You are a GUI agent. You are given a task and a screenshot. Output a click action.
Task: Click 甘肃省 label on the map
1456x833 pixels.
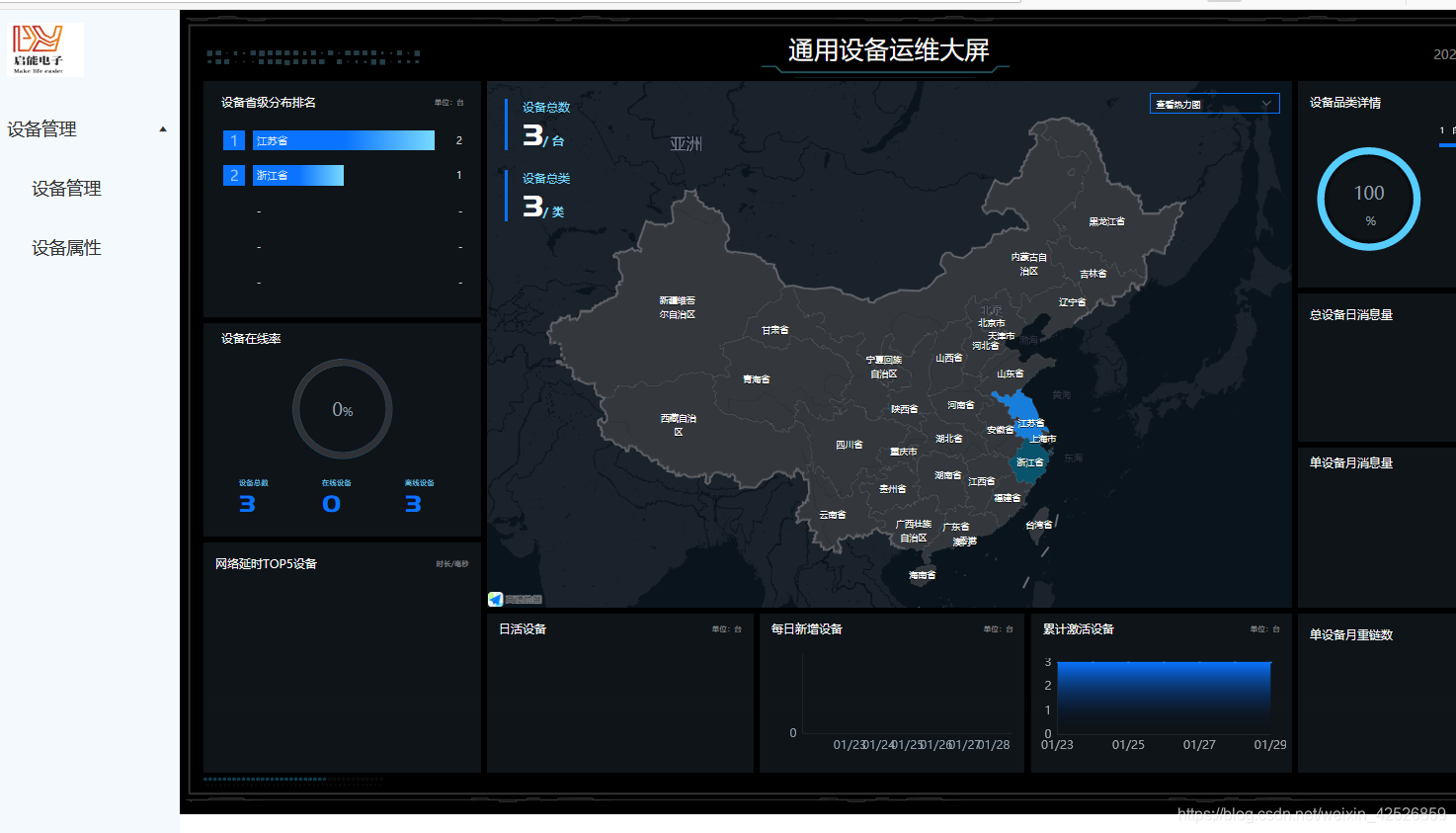click(x=775, y=330)
